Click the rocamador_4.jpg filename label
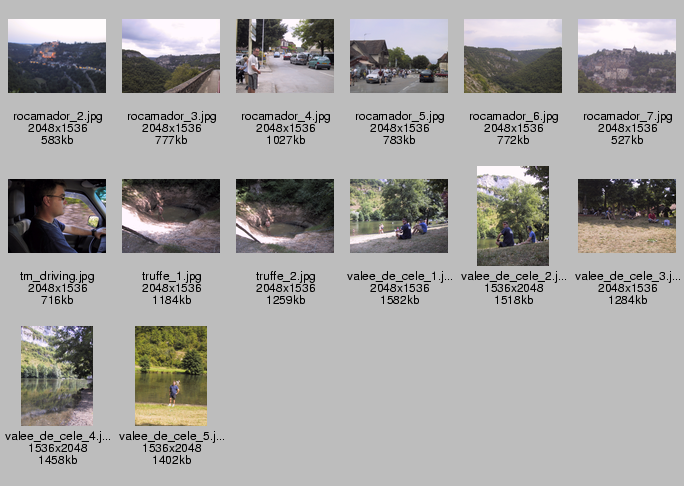The height and width of the screenshot is (486, 684). [x=286, y=117]
